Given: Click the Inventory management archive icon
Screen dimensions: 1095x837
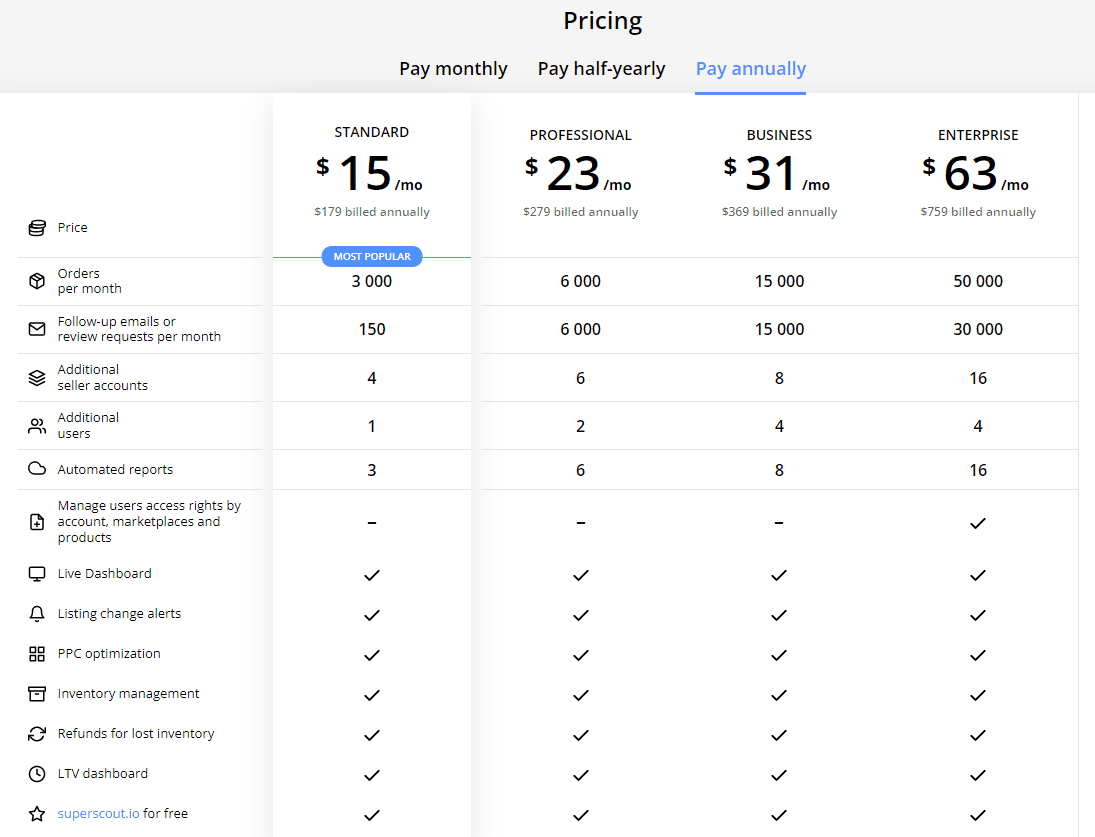Looking at the screenshot, I should (37, 694).
